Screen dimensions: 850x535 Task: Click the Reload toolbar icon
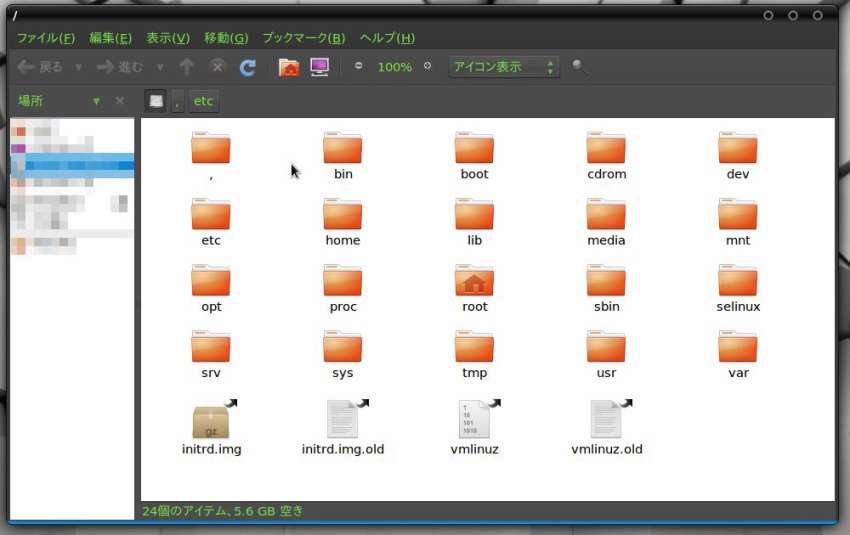(248, 67)
